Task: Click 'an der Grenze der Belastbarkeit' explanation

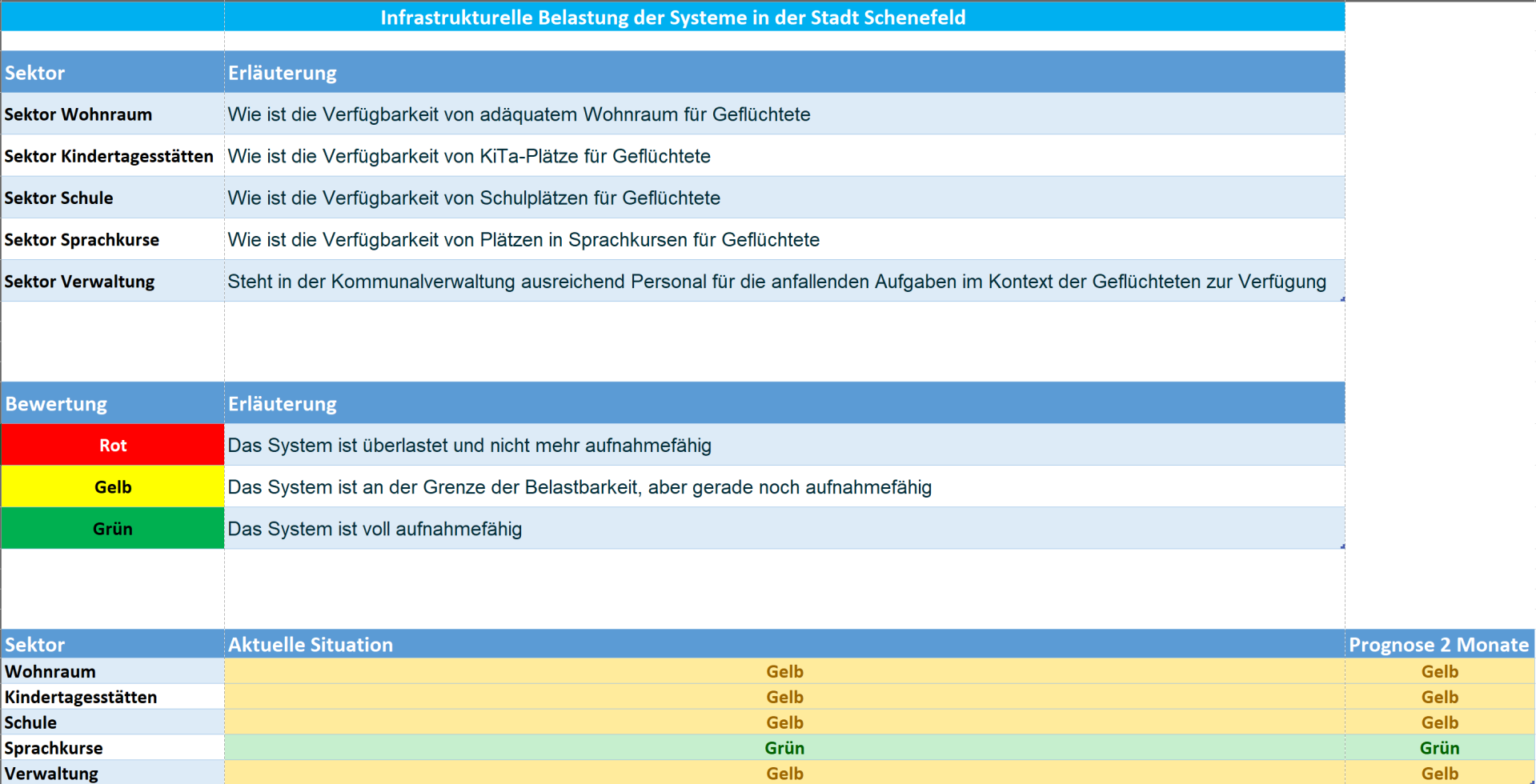Action: click(x=784, y=486)
